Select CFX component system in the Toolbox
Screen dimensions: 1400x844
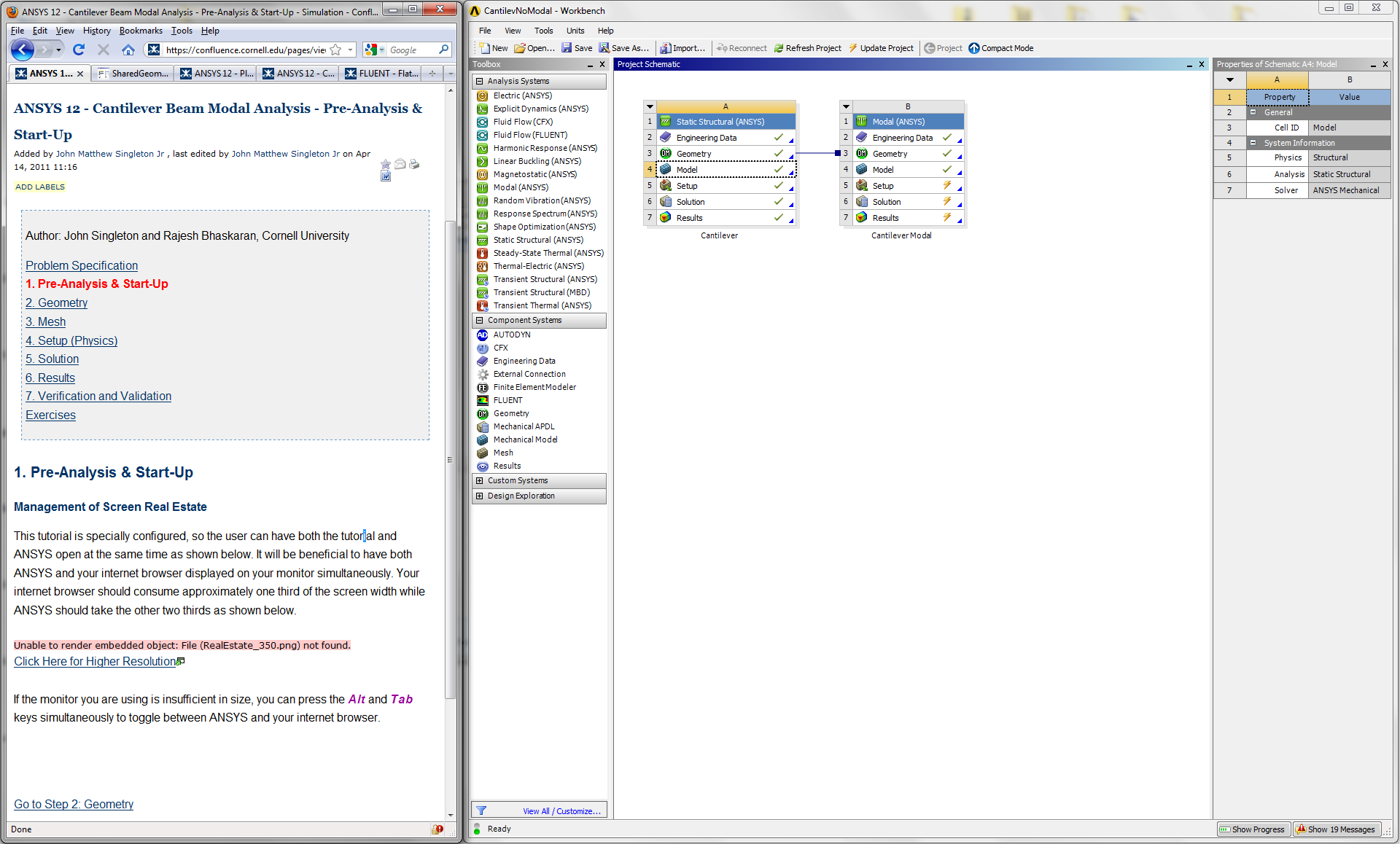tap(500, 348)
